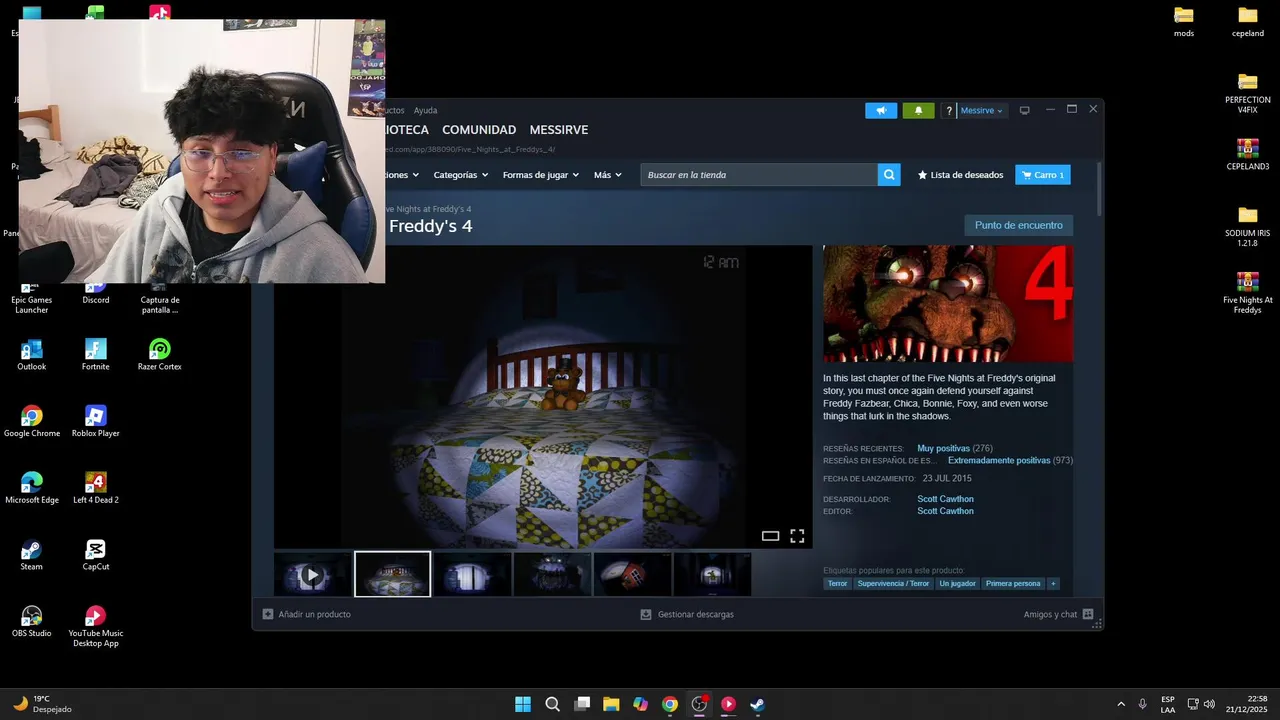Open the MESSIRVE profile tab
This screenshot has height=720, width=1280.
click(x=558, y=130)
